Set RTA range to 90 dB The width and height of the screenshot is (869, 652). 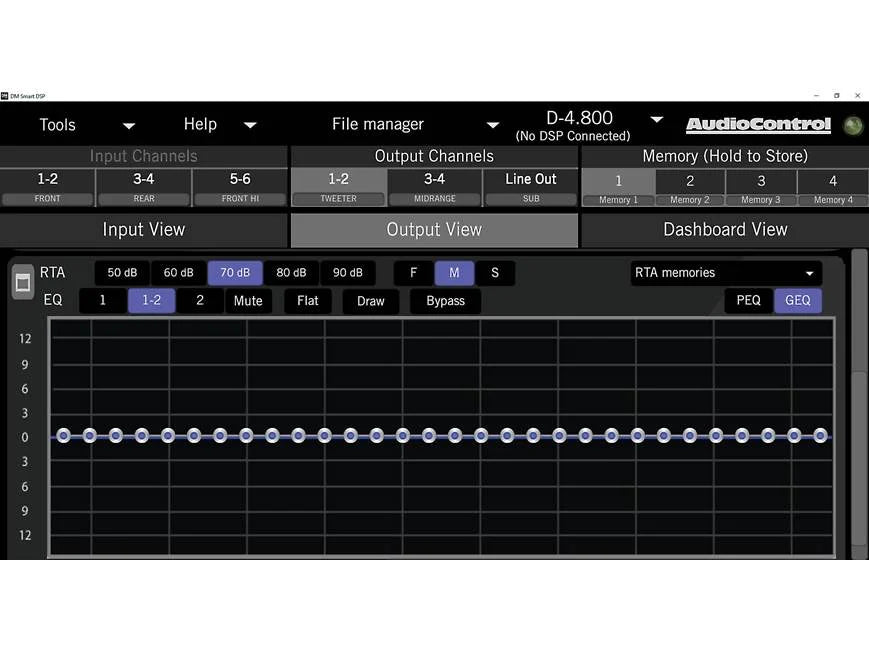click(347, 273)
